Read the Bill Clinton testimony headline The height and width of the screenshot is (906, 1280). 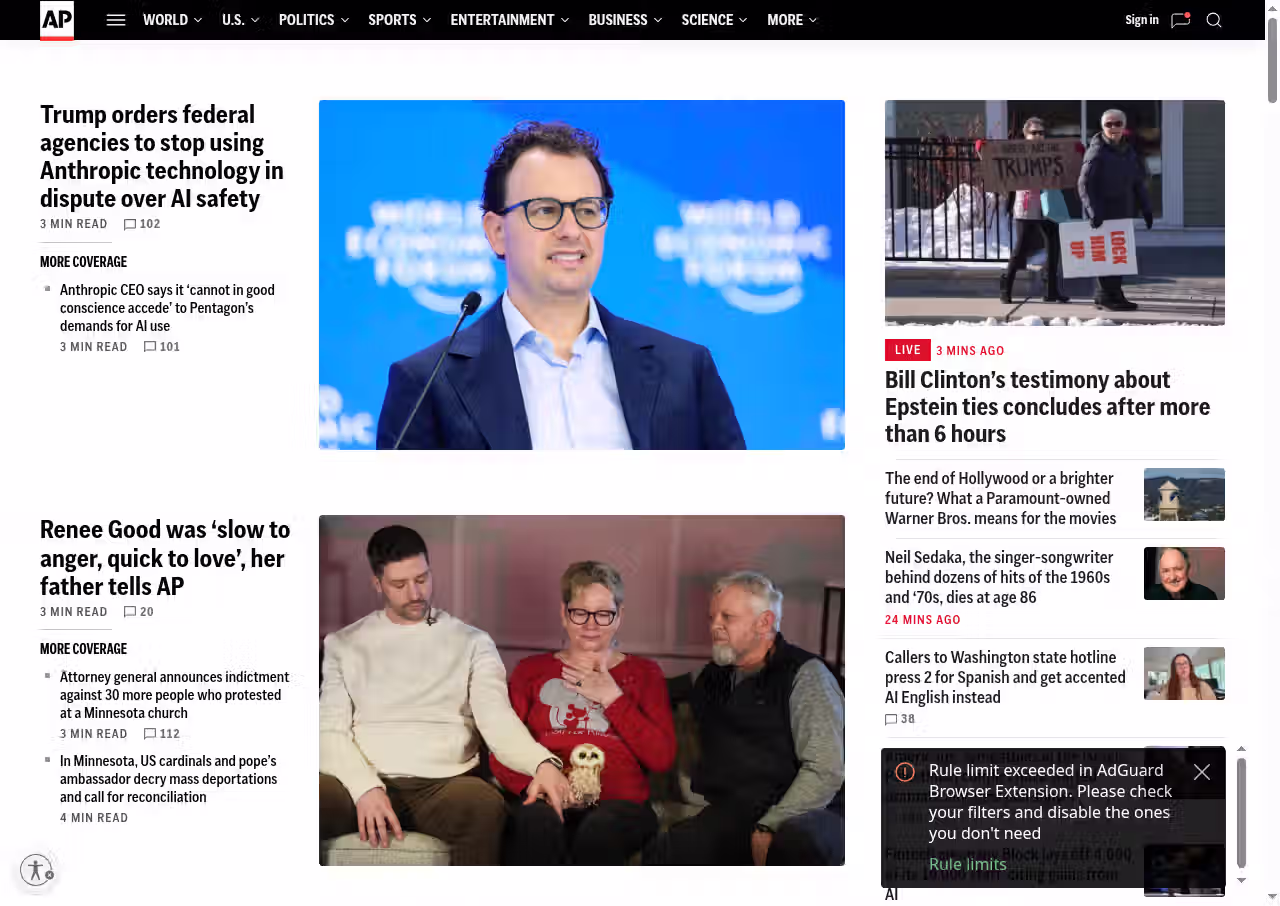click(x=1047, y=406)
